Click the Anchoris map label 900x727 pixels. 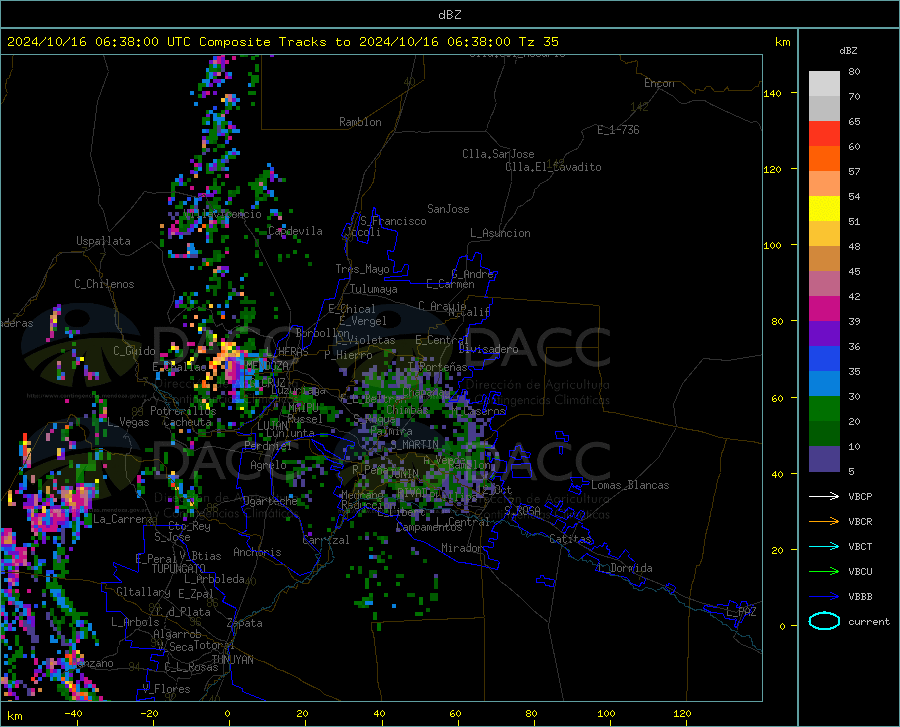(x=257, y=552)
